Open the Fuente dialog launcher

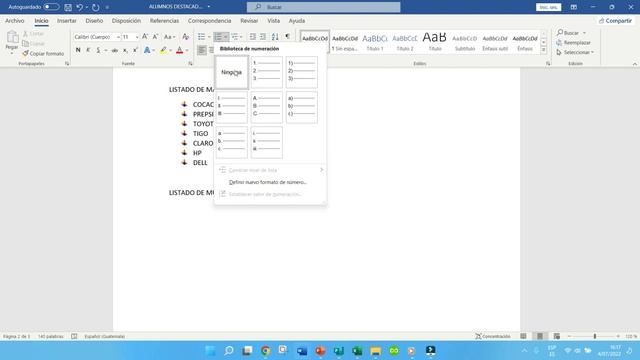[x=190, y=64]
